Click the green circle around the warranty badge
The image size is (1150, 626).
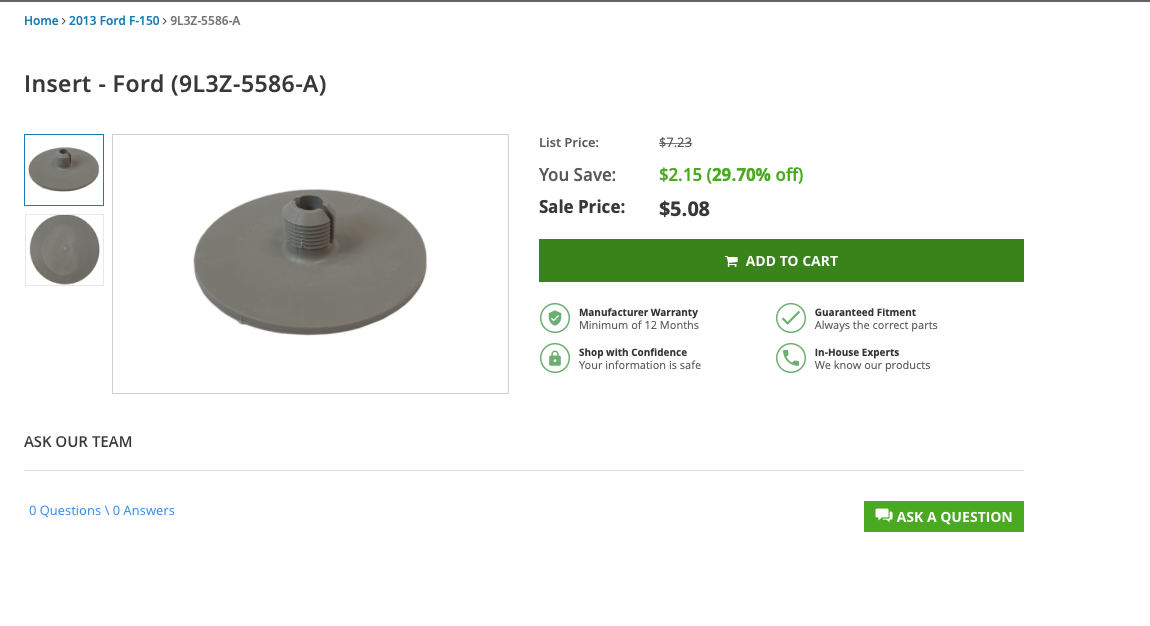pyautogui.click(x=555, y=317)
